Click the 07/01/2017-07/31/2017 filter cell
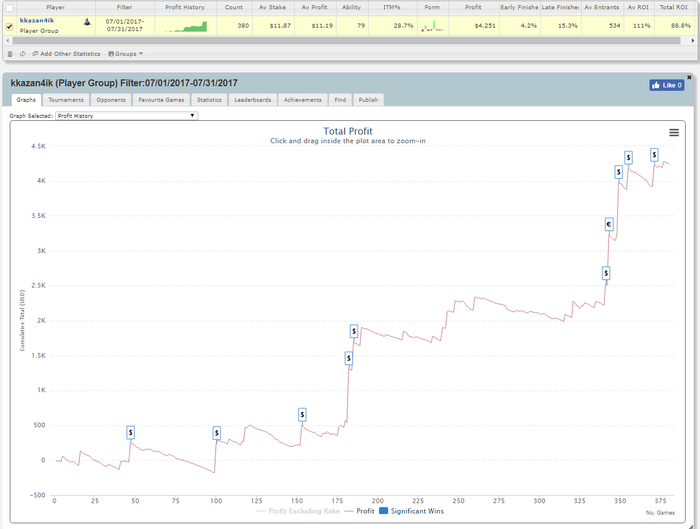 tap(125, 25)
